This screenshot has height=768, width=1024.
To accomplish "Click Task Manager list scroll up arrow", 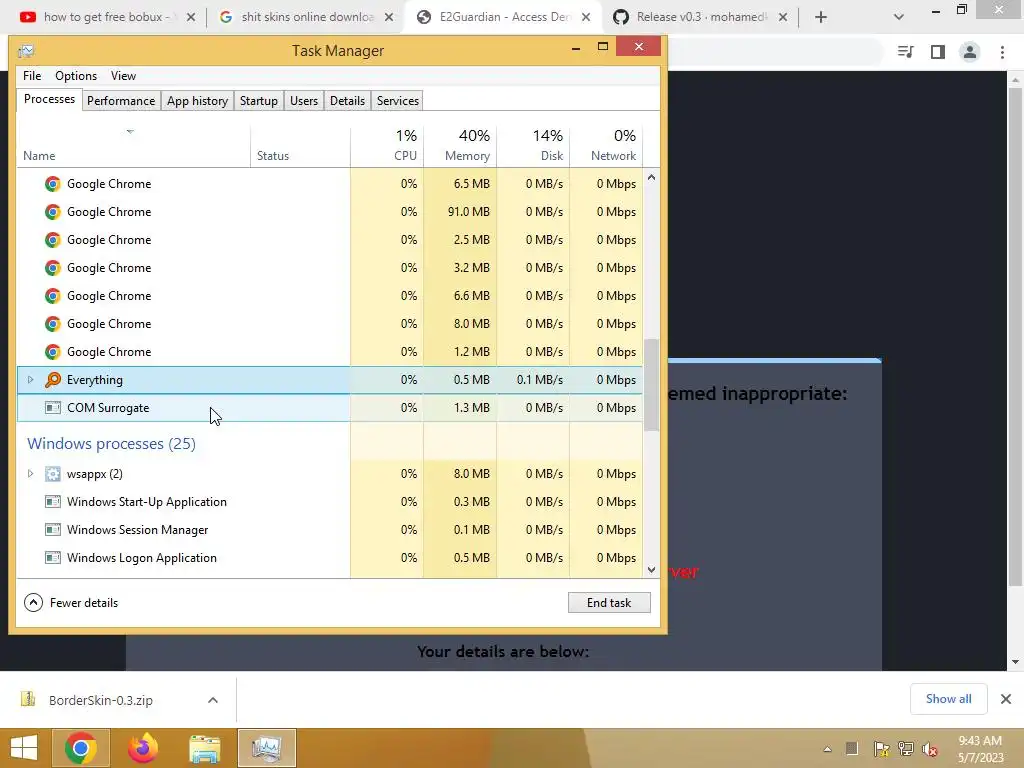I will point(651,177).
